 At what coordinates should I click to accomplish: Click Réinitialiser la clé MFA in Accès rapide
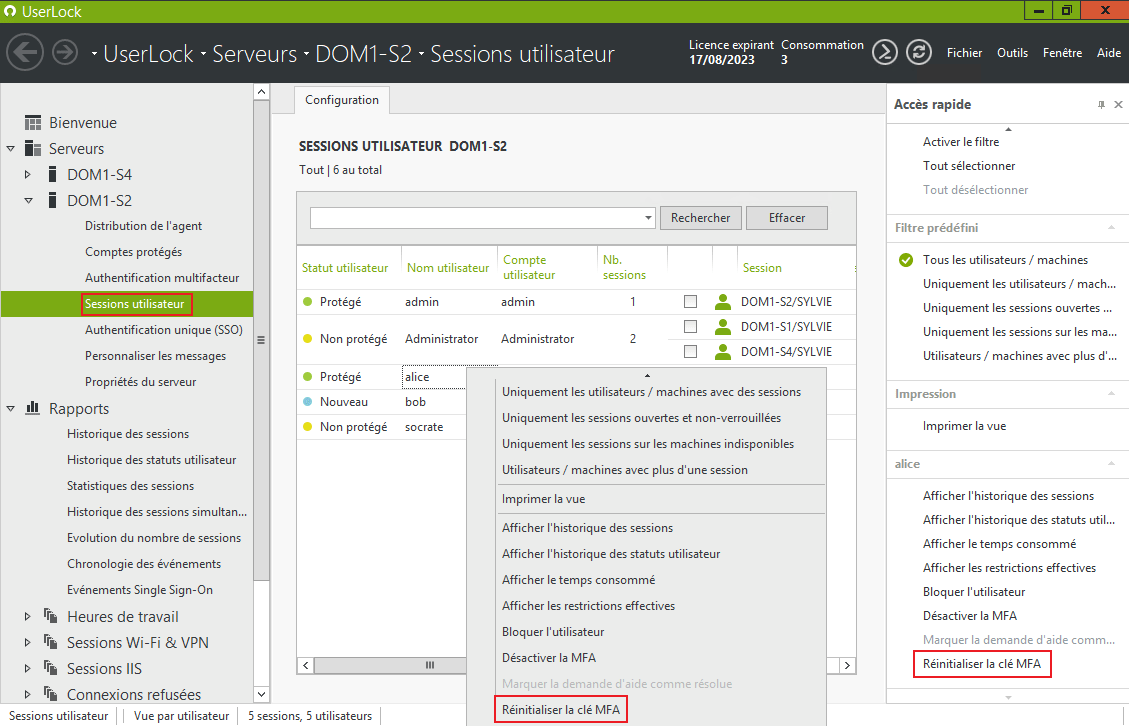981,663
